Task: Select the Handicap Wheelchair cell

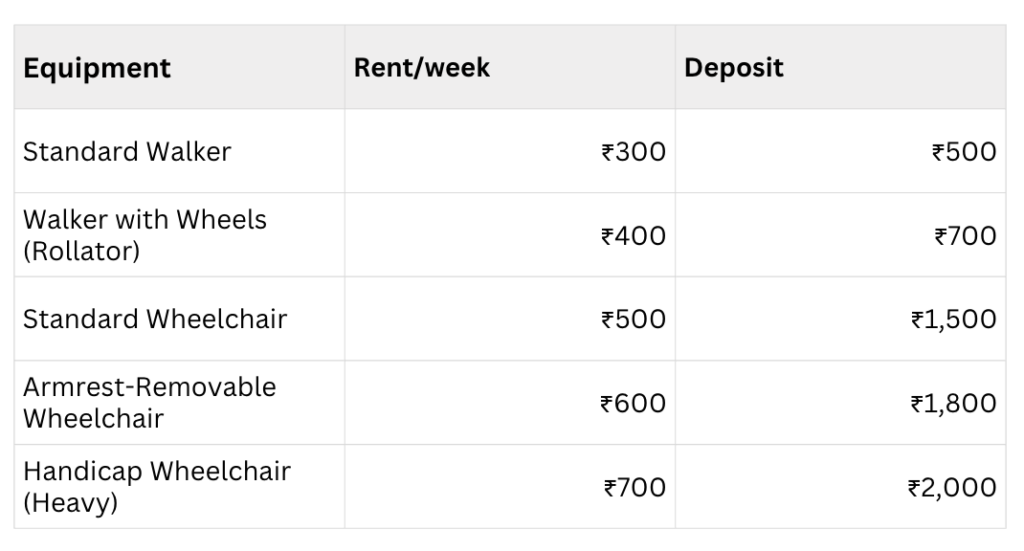Action: point(156,471)
